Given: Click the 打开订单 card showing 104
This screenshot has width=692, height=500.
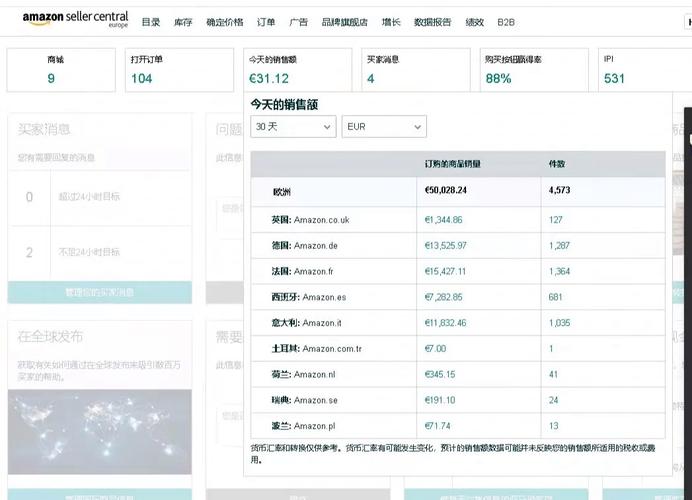Looking at the screenshot, I should click(179, 70).
